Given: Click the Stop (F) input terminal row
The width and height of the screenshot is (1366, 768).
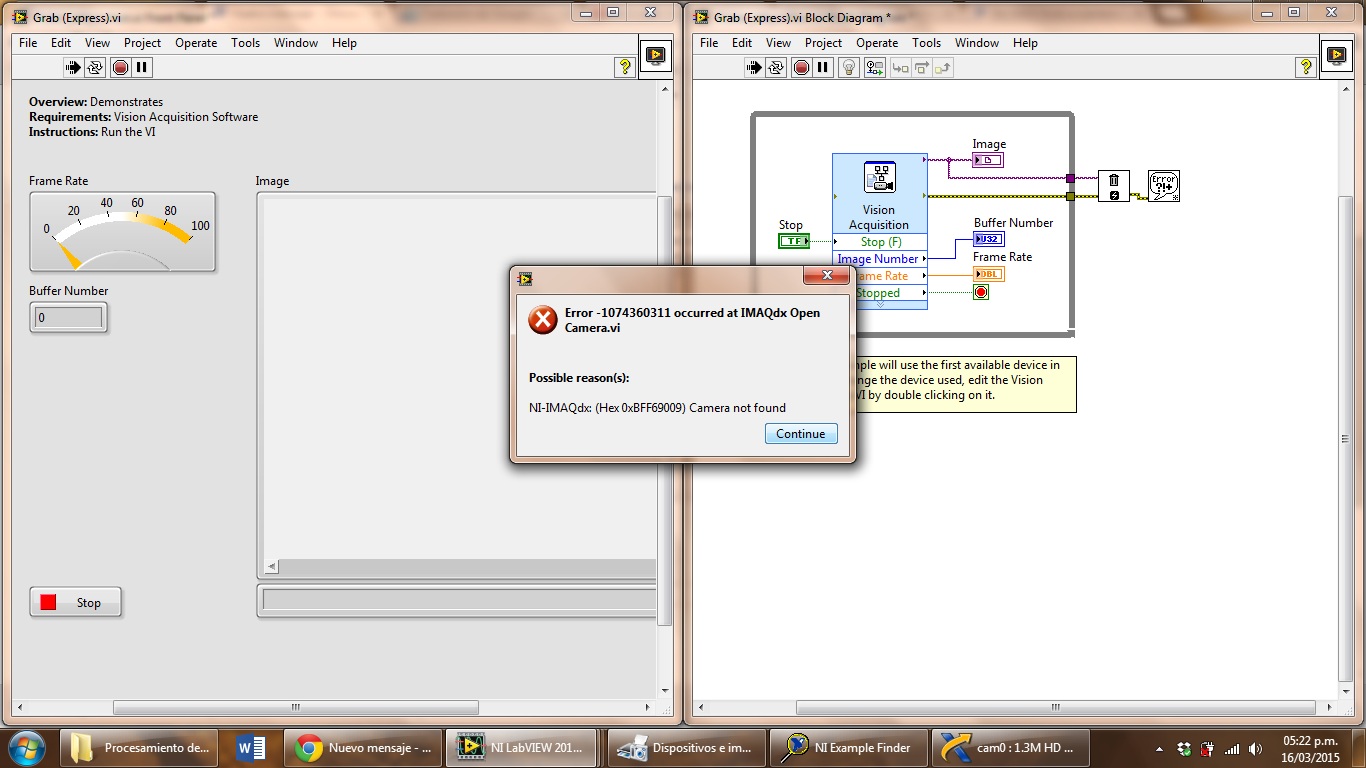Looking at the screenshot, I should [880, 242].
